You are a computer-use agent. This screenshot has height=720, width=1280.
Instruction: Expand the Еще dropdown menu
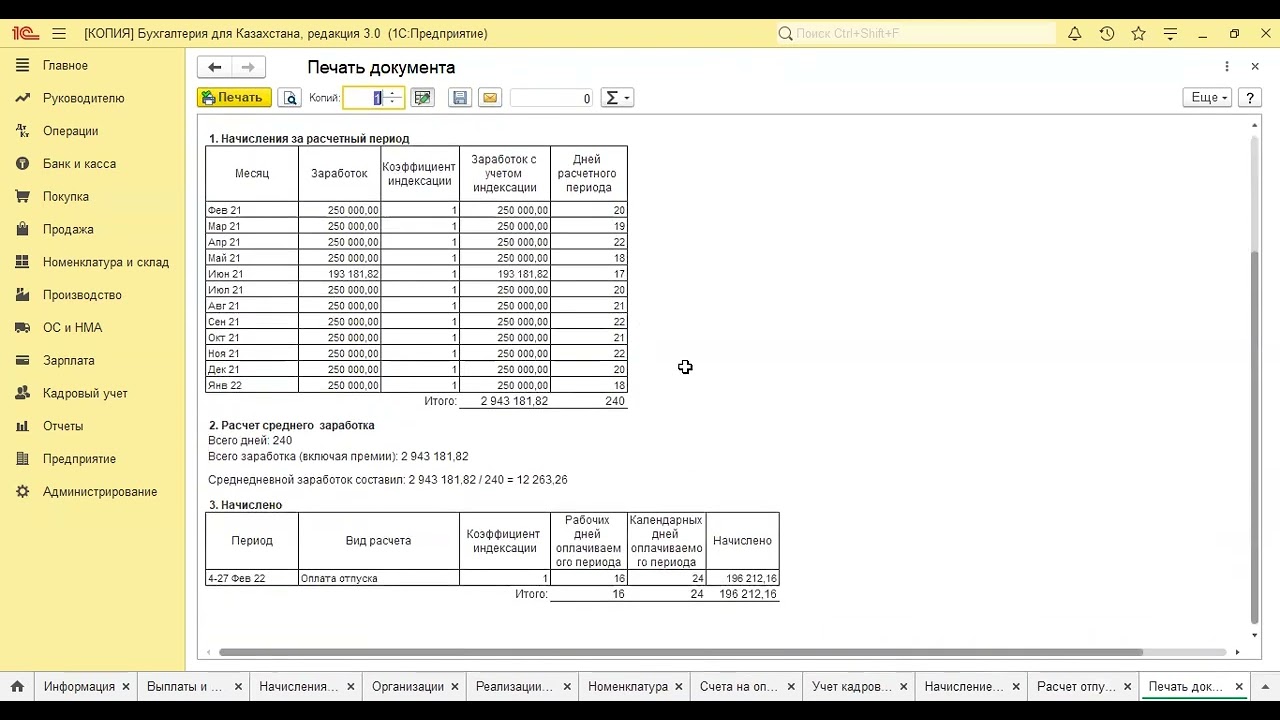tap(1207, 98)
